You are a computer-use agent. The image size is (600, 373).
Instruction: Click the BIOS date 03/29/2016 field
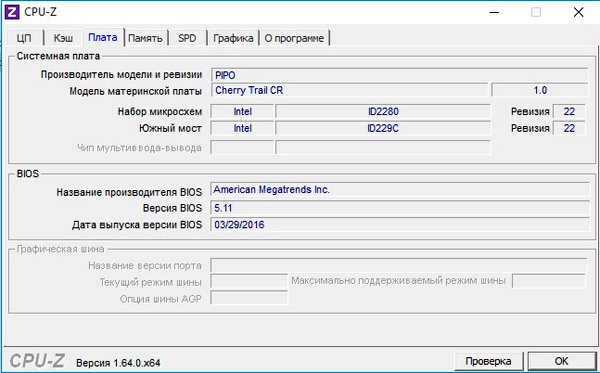pyautogui.click(x=400, y=225)
